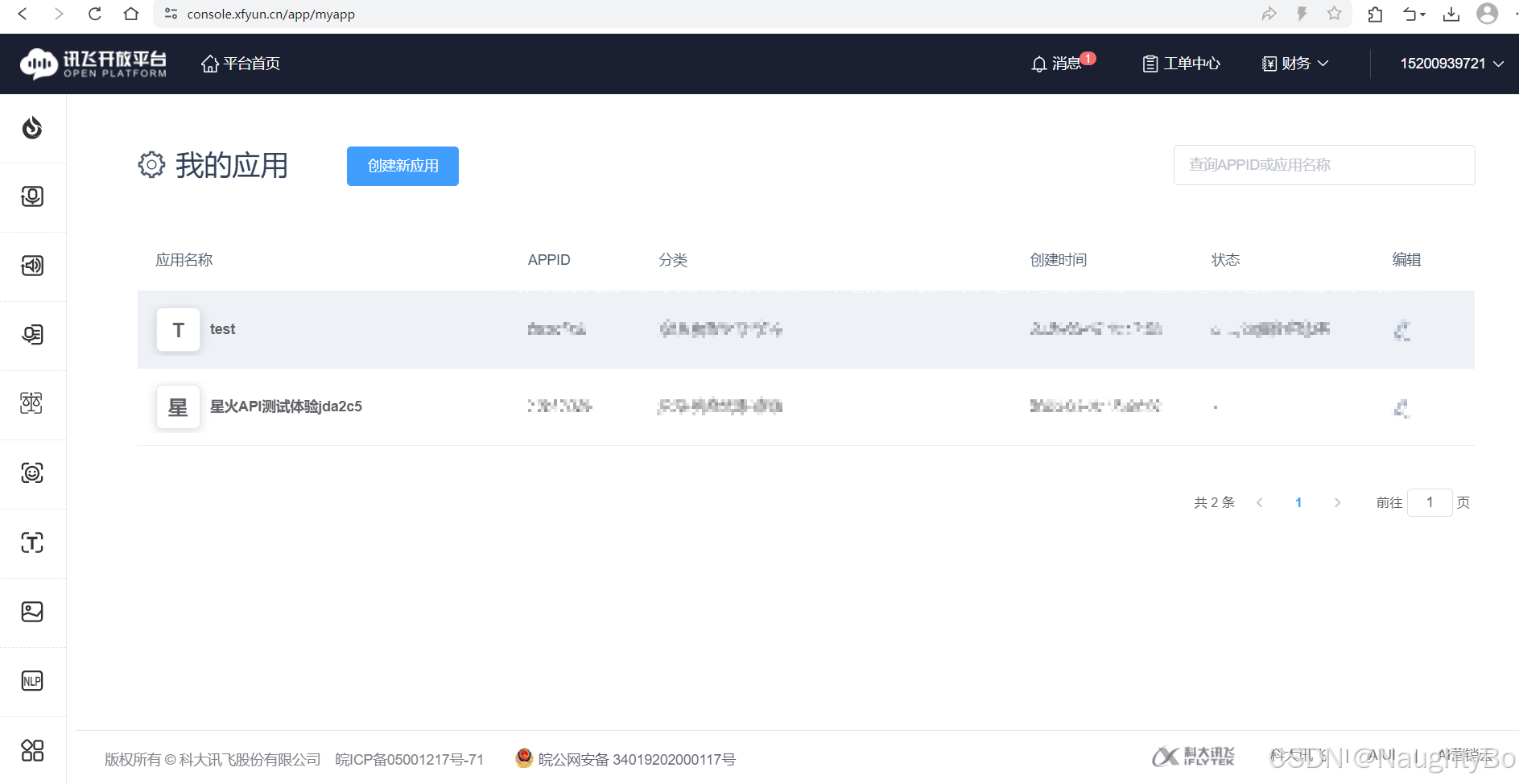Open the test application name
1519x784 pixels.
click(222, 329)
